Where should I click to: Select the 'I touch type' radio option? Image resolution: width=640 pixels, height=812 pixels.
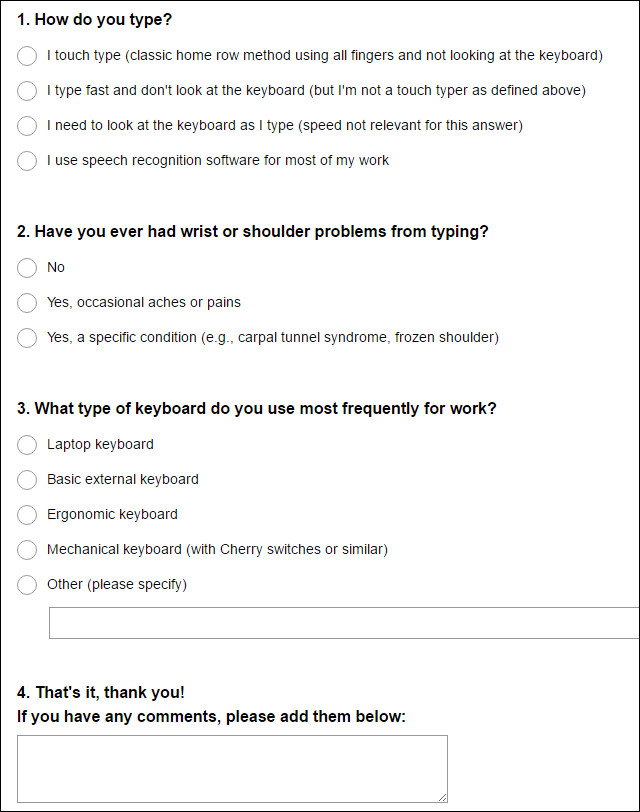(x=27, y=56)
